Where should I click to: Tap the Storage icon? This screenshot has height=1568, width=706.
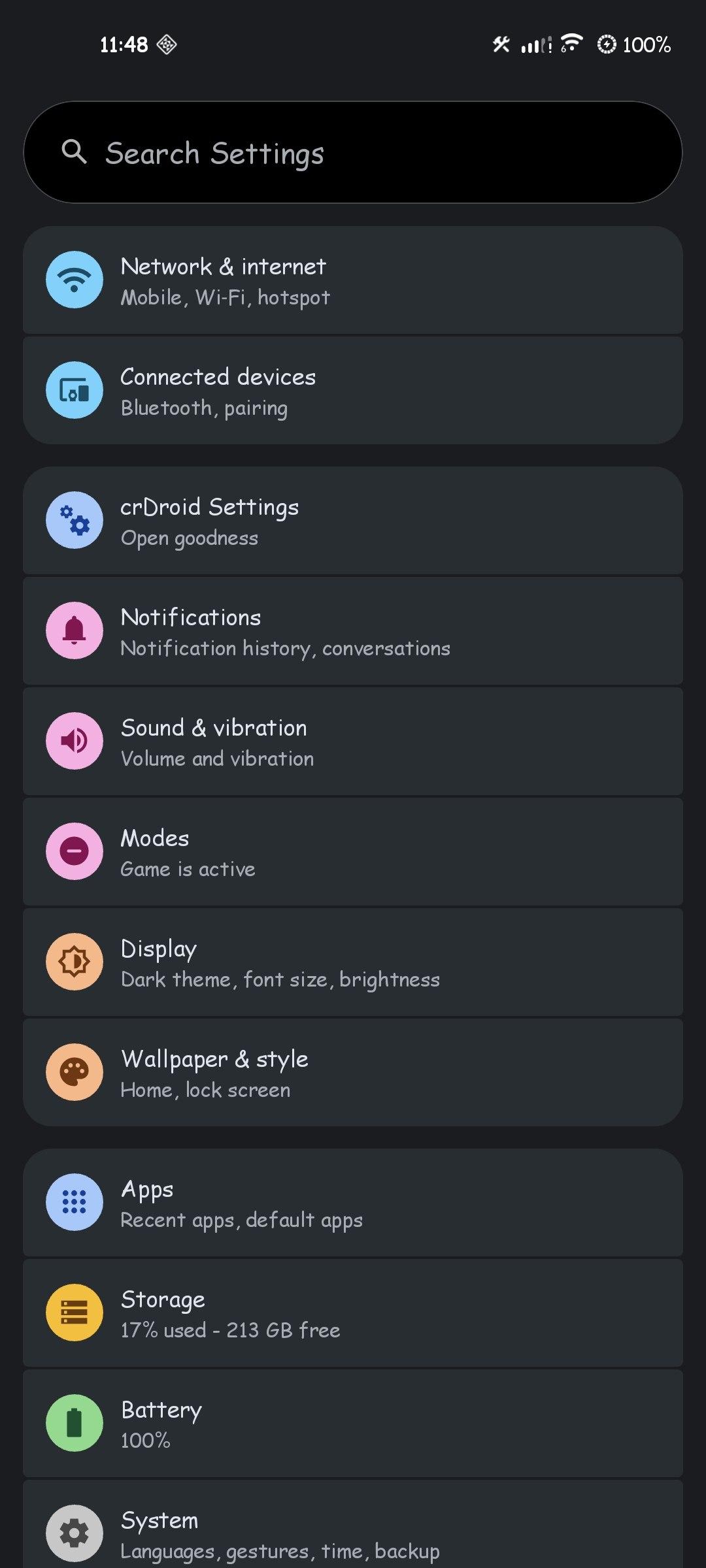pos(75,1313)
